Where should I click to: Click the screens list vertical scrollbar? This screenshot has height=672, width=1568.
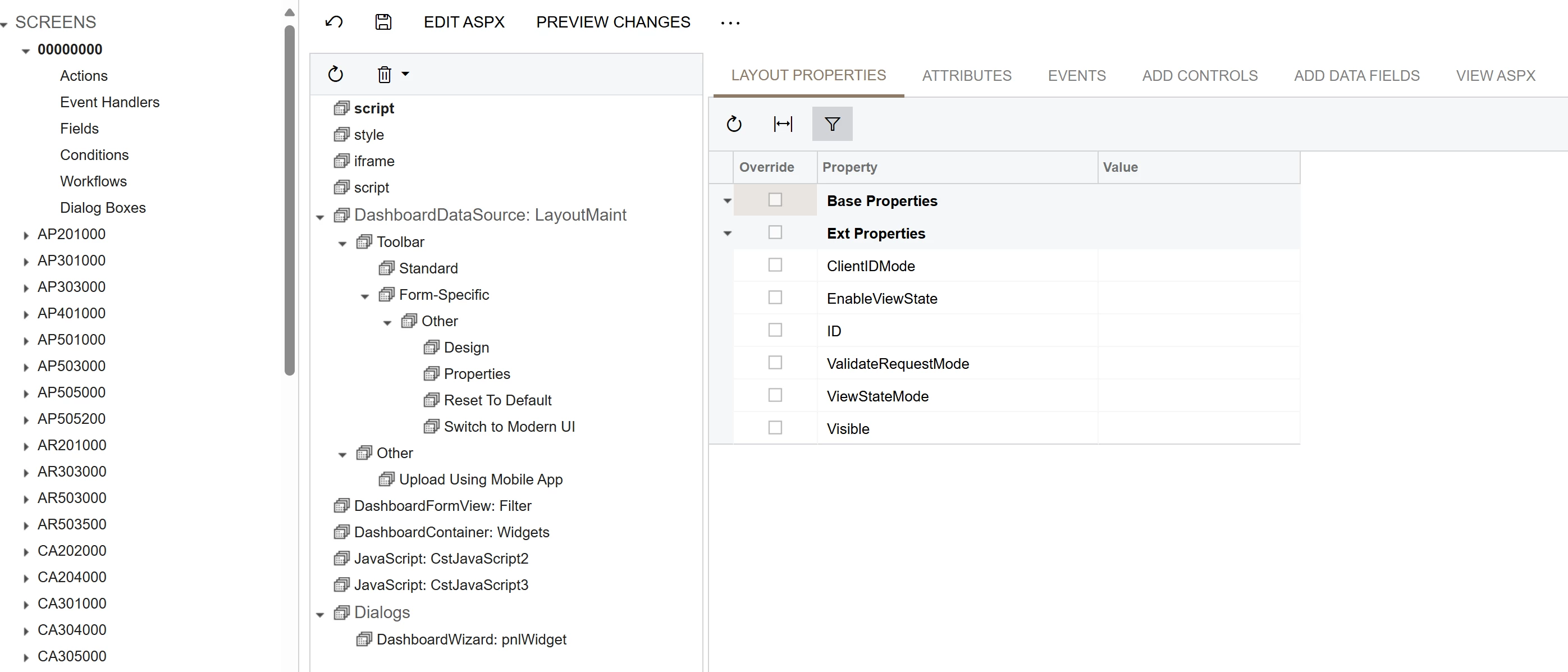[290, 201]
